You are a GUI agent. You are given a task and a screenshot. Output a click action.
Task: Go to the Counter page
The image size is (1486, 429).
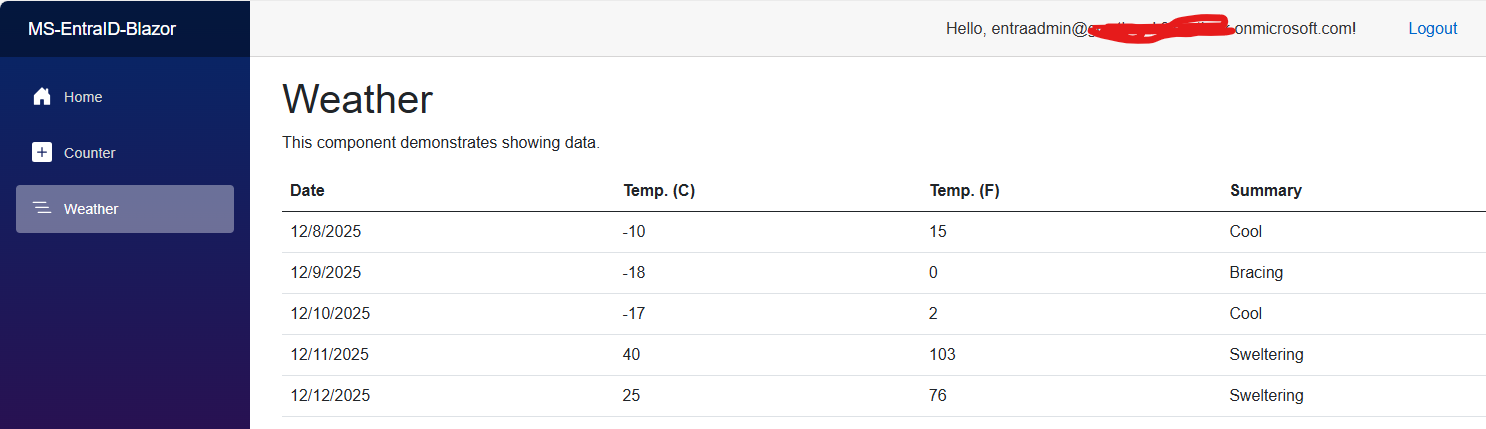pos(89,153)
